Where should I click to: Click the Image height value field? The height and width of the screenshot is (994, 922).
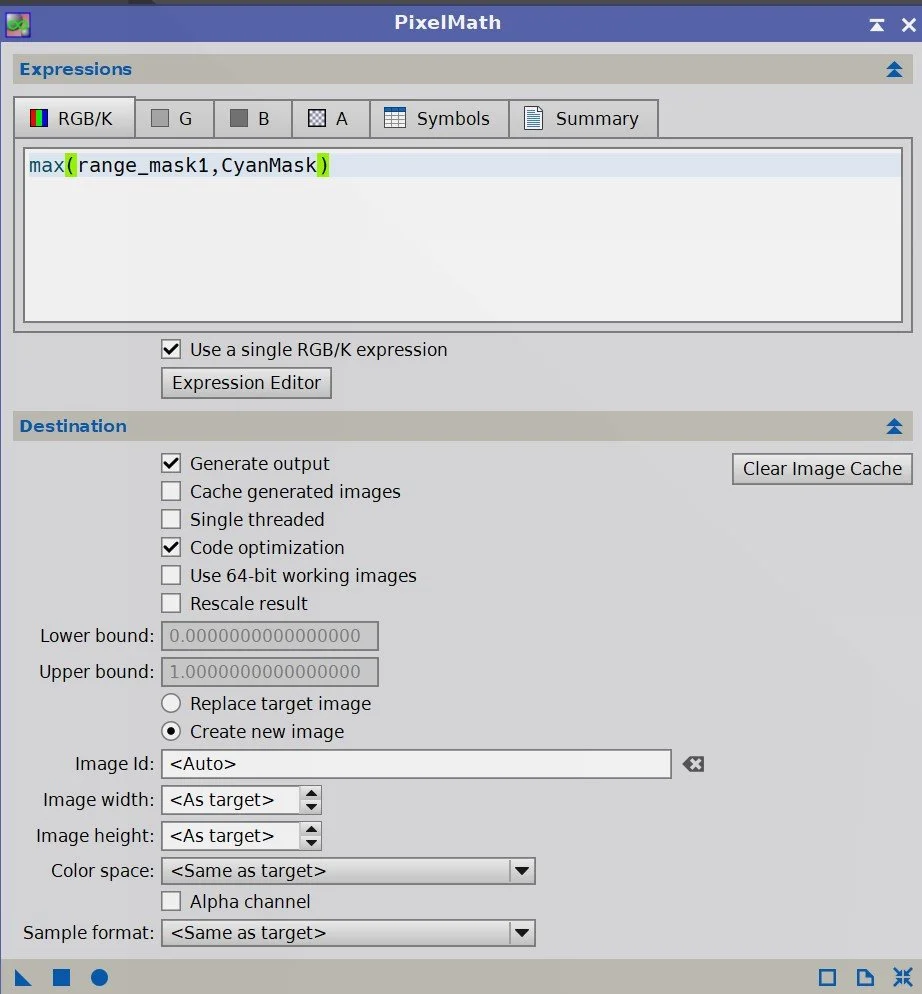[231, 836]
